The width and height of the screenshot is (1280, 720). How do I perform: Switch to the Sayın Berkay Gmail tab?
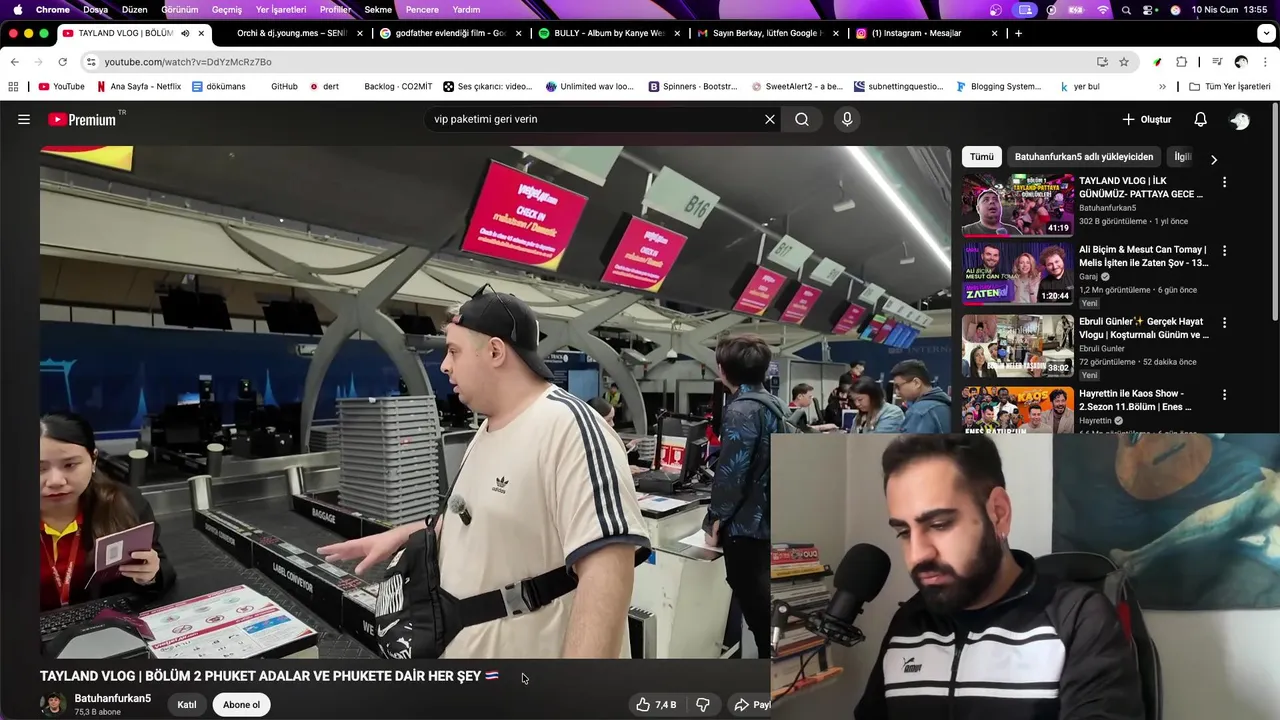coord(767,33)
